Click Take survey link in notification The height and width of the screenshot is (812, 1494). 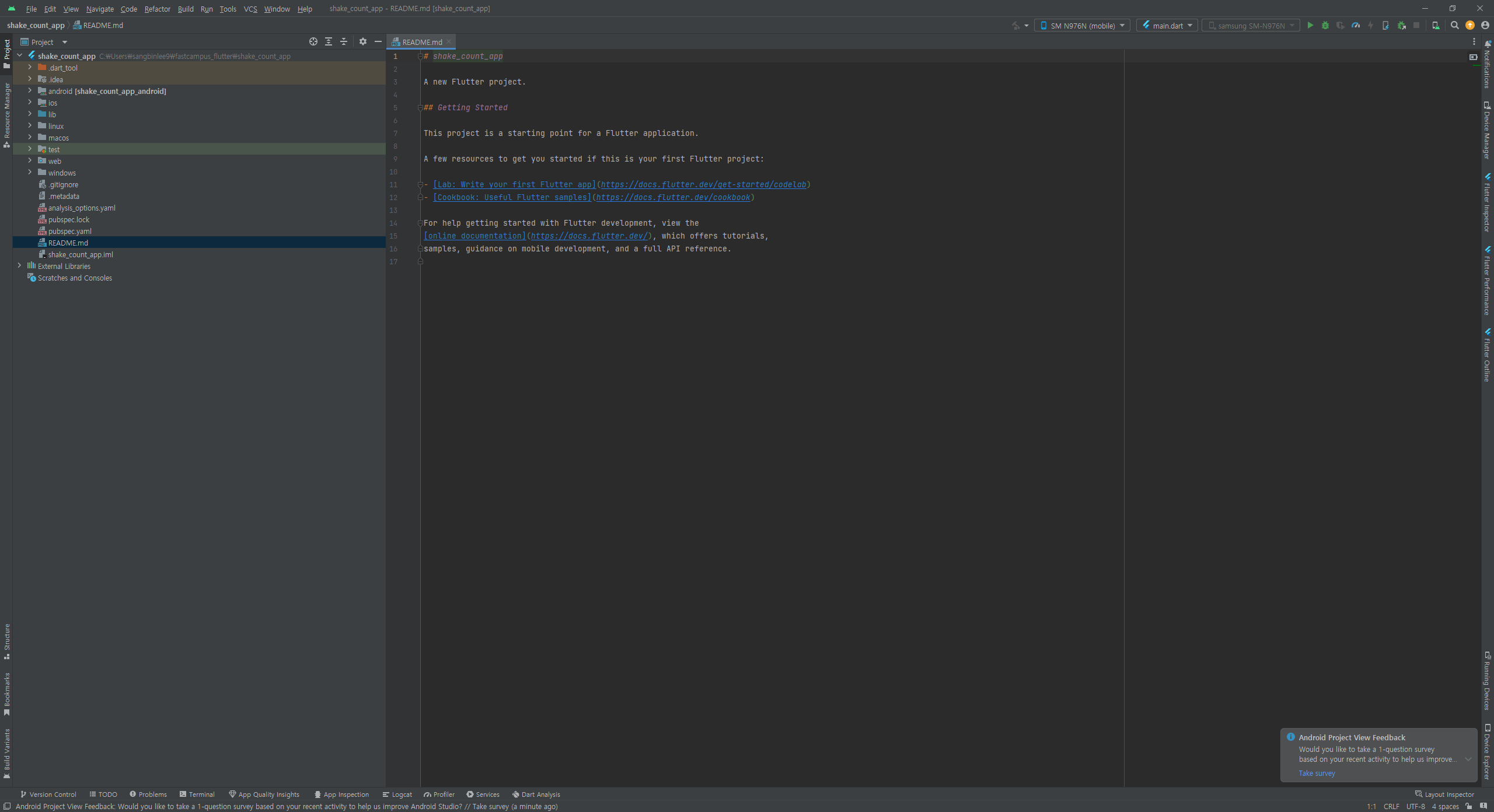tap(1317, 773)
